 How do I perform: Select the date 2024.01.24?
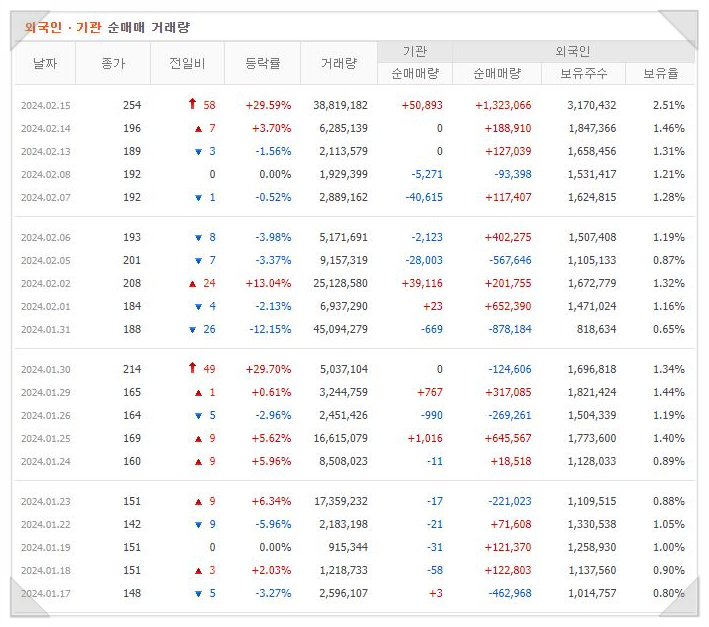46,462
